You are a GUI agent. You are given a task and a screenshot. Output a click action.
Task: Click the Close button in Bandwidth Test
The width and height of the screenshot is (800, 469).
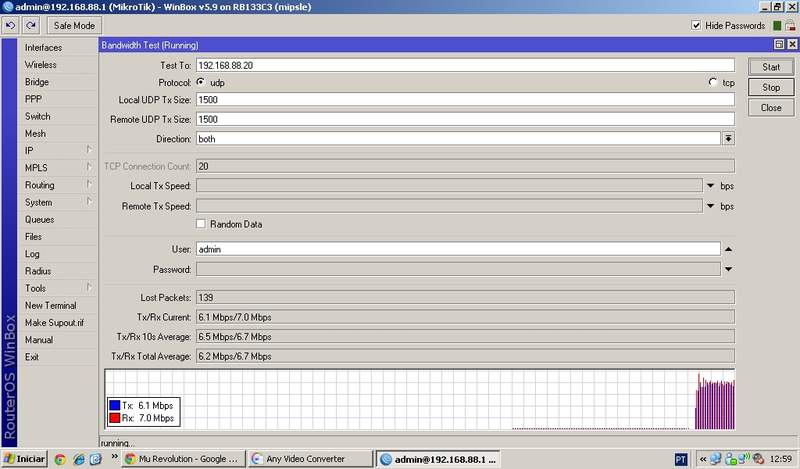(771, 108)
